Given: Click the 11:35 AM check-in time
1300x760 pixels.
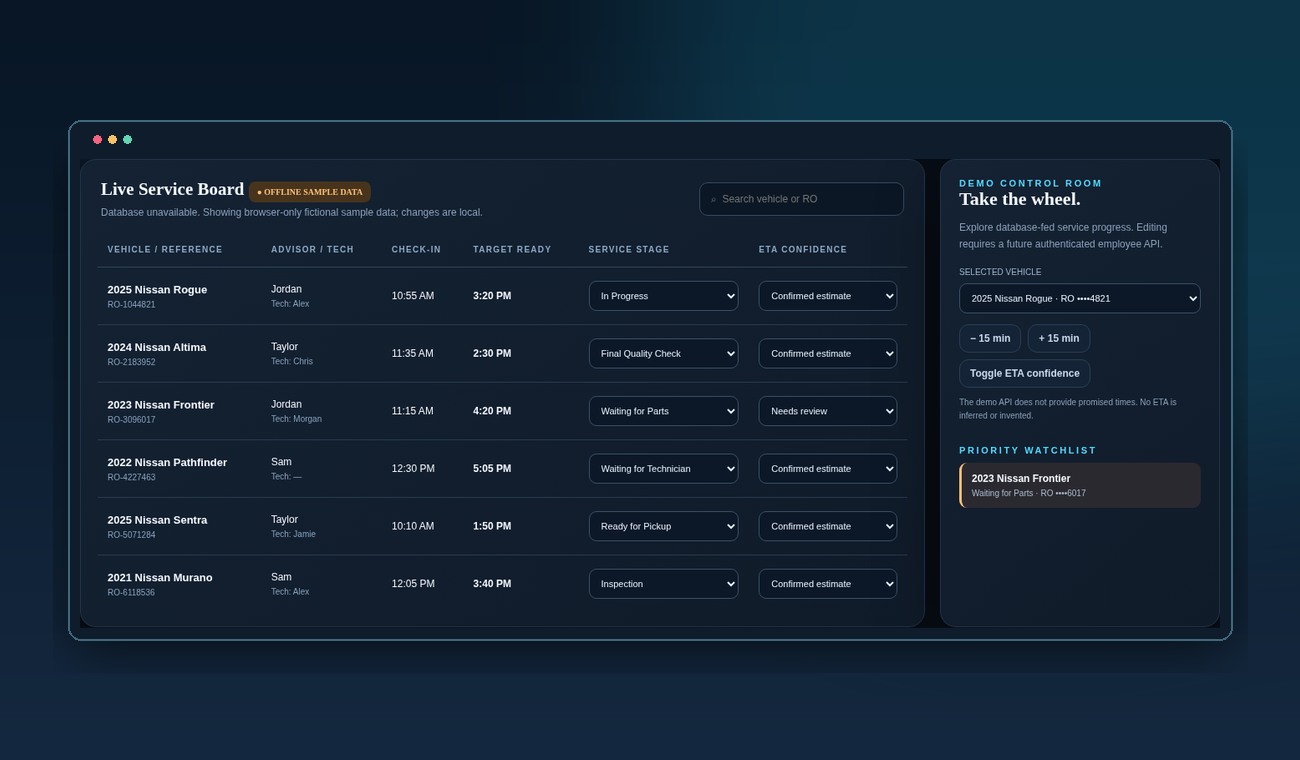Looking at the screenshot, I should pyautogui.click(x=413, y=354).
